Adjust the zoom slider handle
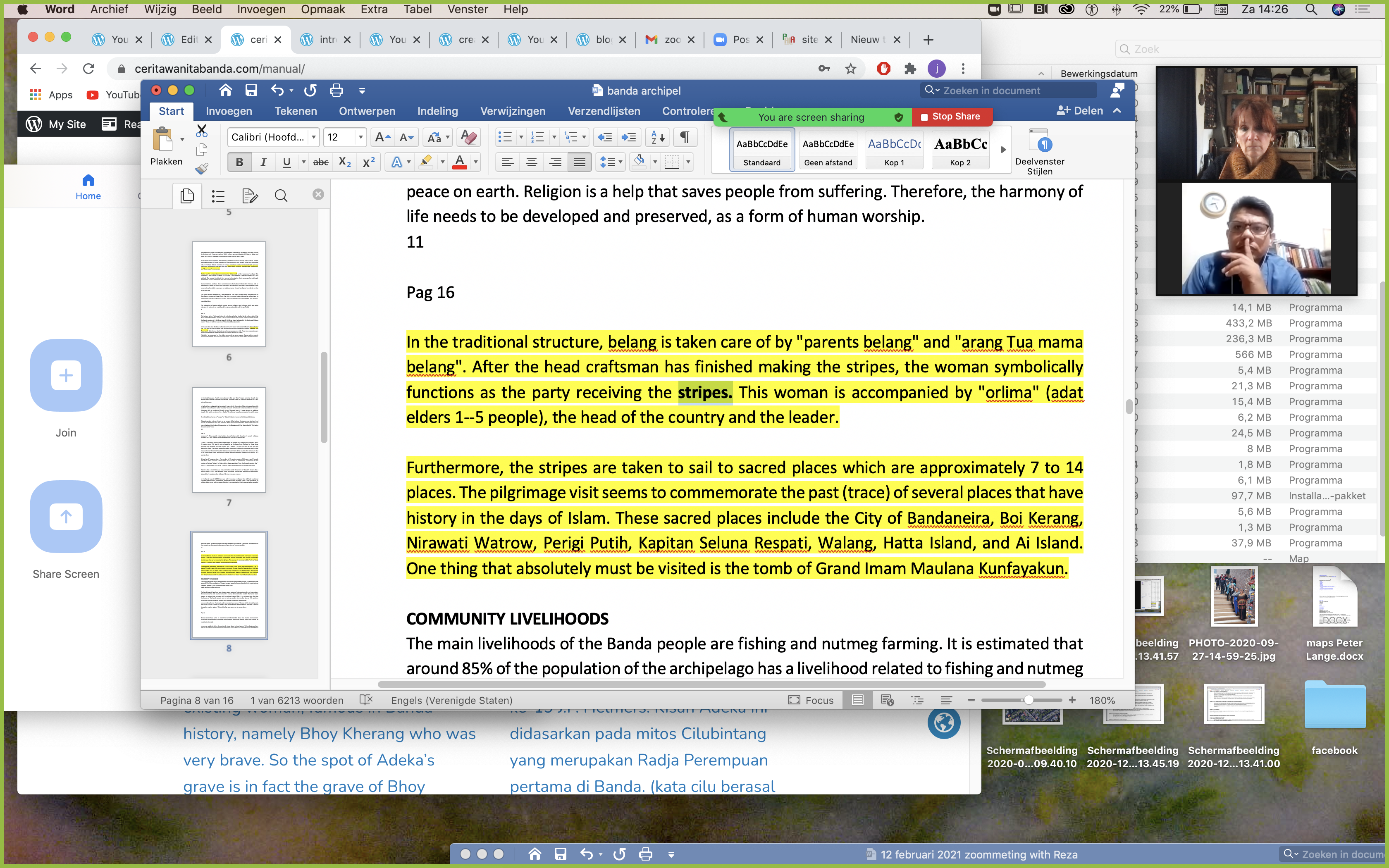This screenshot has height=868, width=1389. 1029,700
